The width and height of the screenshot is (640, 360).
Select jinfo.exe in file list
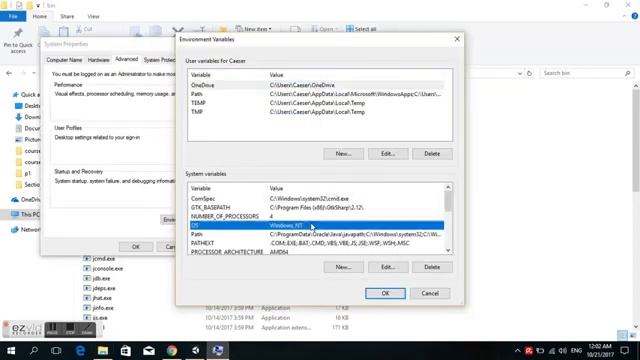[x=103, y=308]
